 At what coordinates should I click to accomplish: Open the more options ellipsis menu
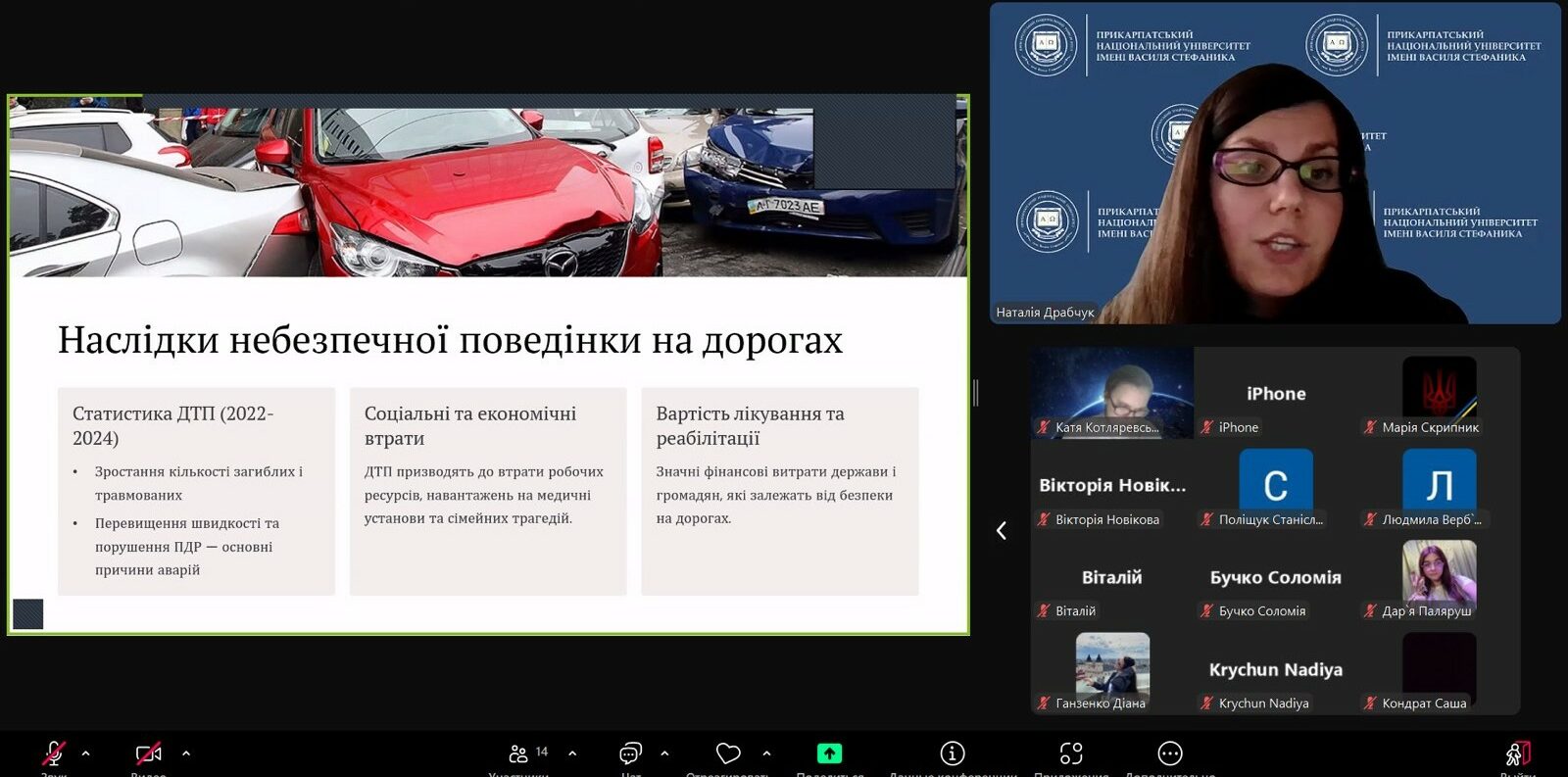pyautogui.click(x=1170, y=753)
